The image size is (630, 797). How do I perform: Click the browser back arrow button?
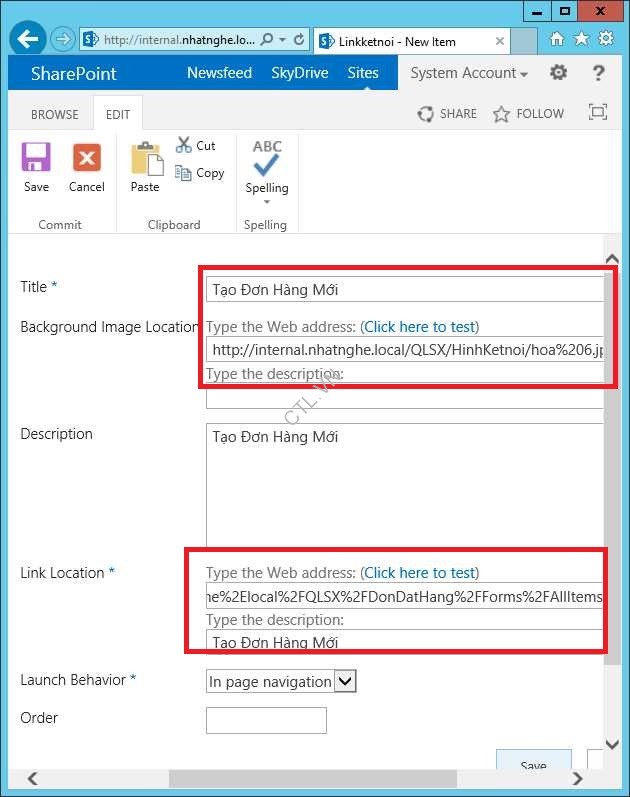pos(29,40)
